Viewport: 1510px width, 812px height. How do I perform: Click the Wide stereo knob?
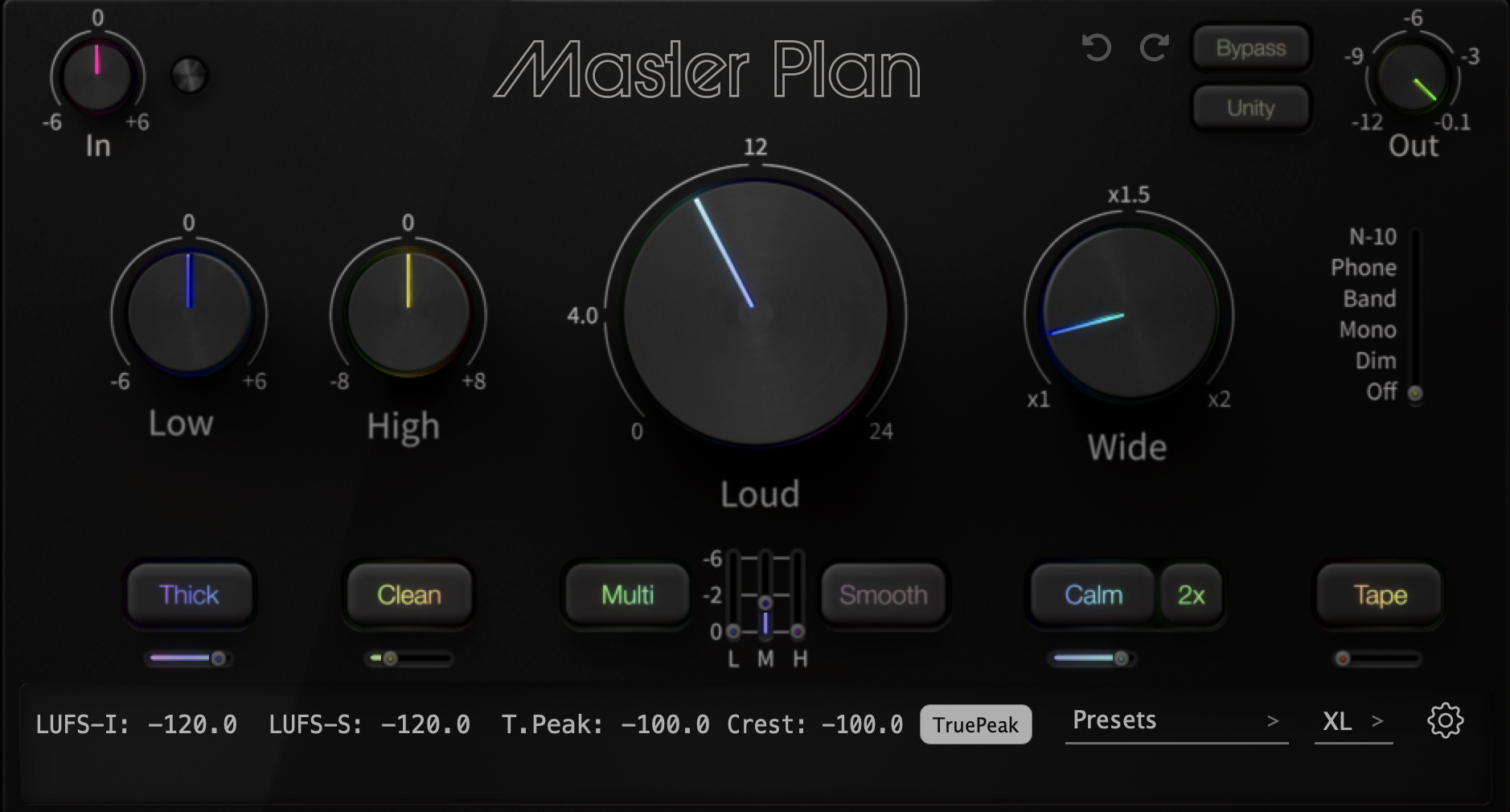(1129, 314)
